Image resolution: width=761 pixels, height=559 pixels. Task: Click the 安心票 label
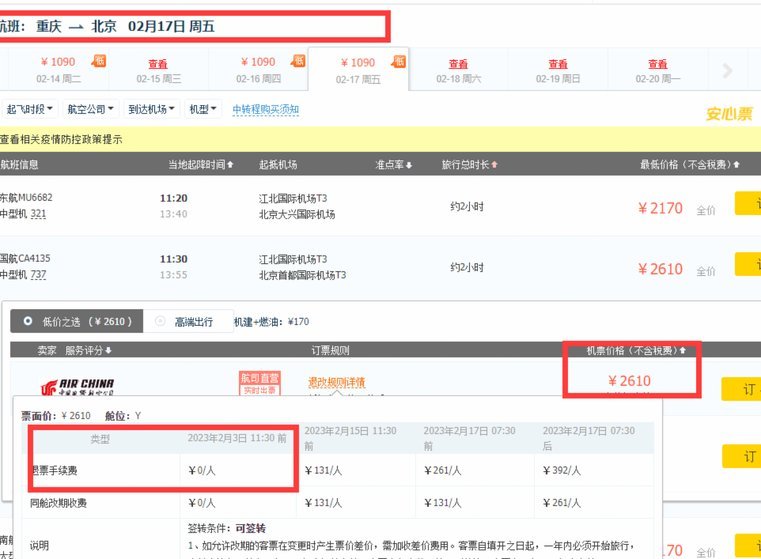[x=729, y=114]
